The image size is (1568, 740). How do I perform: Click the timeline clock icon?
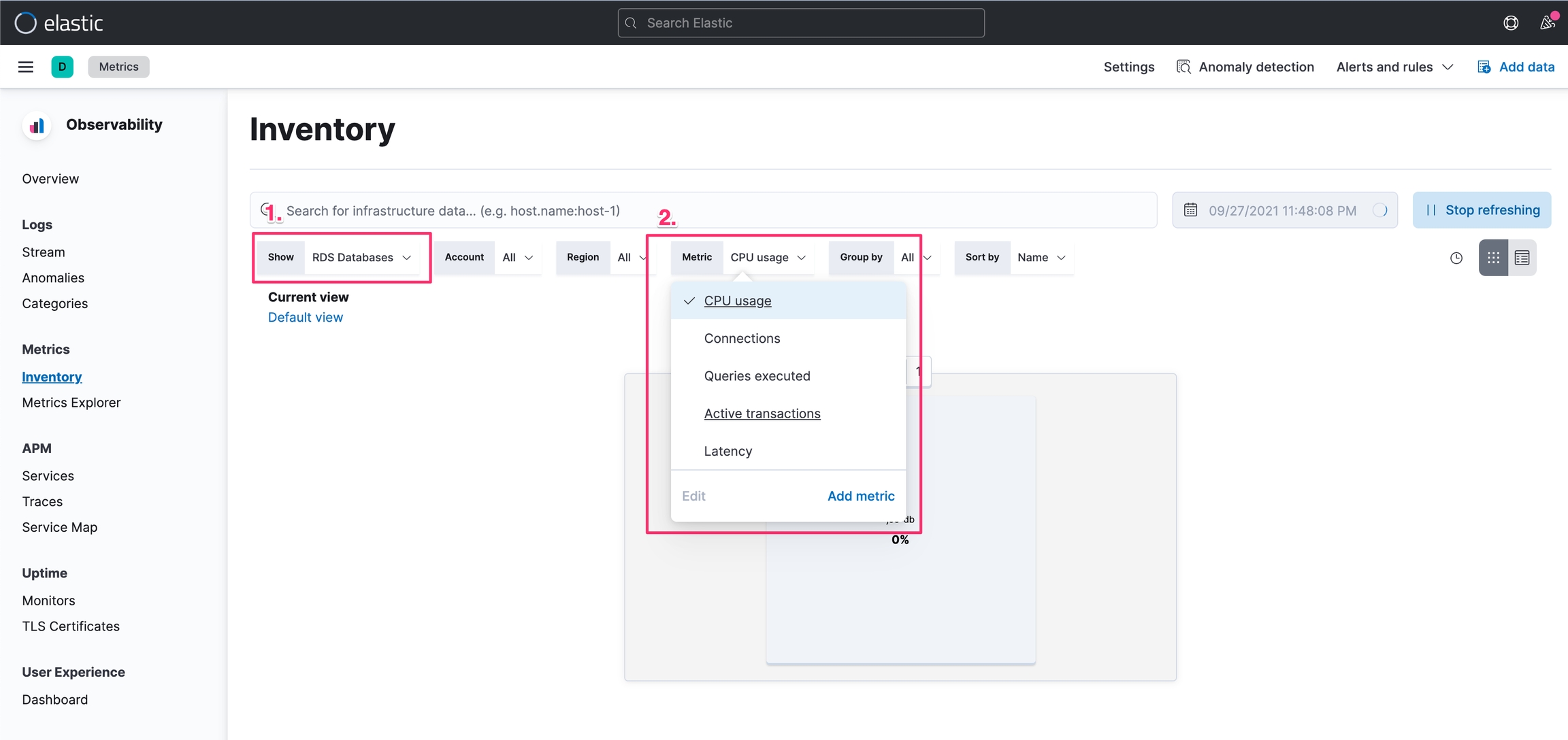click(x=1456, y=258)
